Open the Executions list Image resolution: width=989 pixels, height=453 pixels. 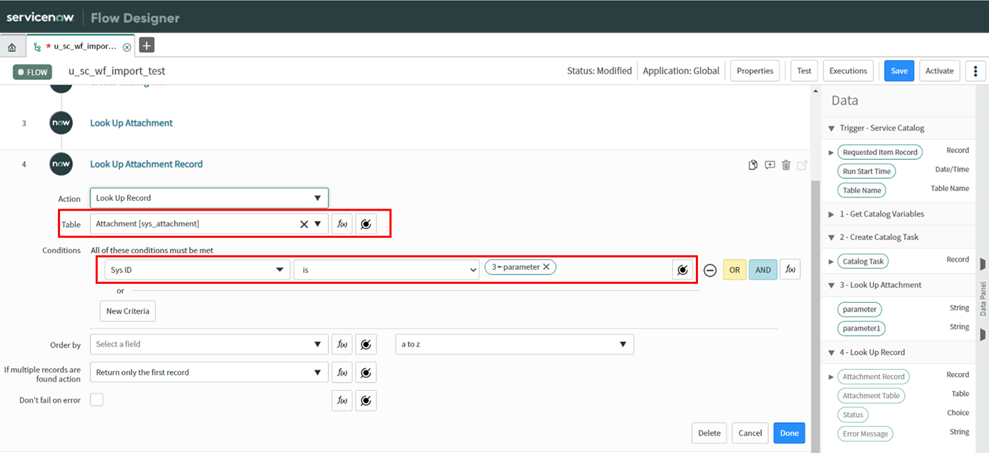click(848, 71)
